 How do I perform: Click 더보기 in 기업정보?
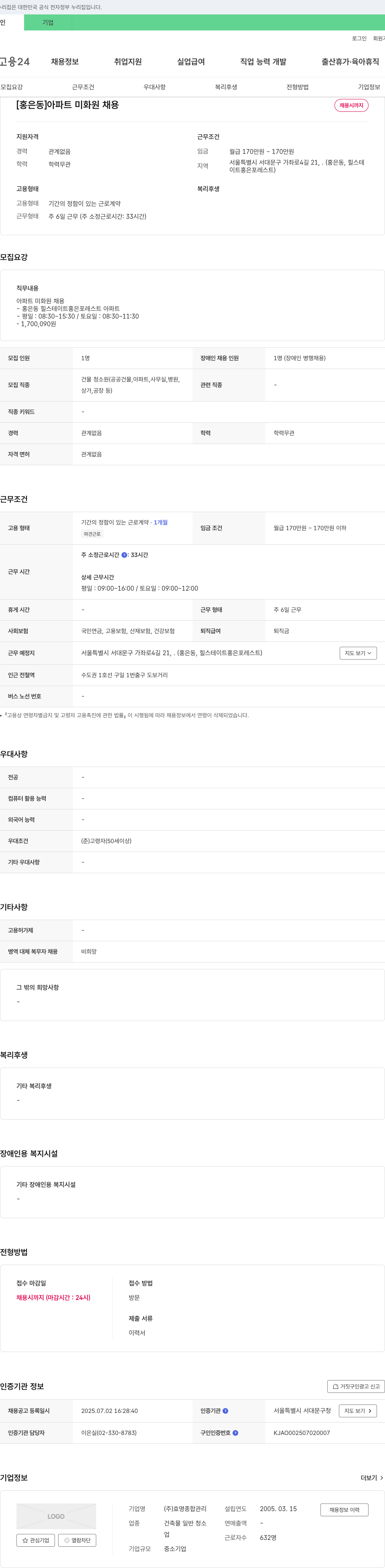point(372,1478)
